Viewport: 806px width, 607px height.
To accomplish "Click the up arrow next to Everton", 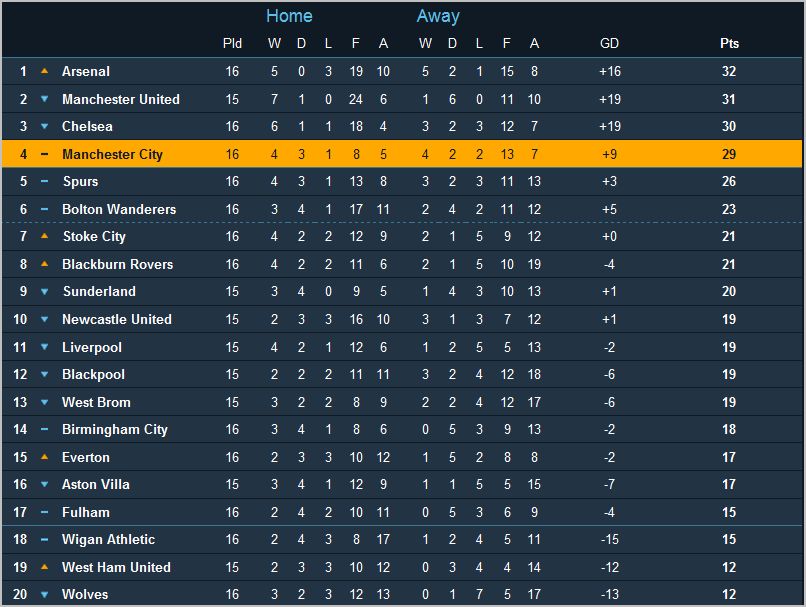I will point(44,457).
